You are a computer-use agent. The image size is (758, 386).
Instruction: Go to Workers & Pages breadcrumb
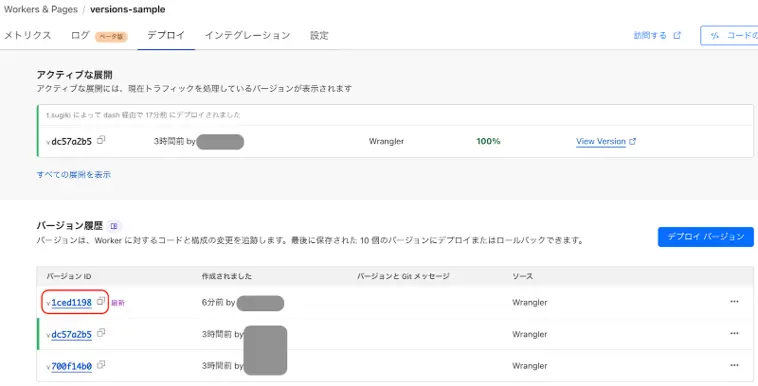(x=41, y=9)
